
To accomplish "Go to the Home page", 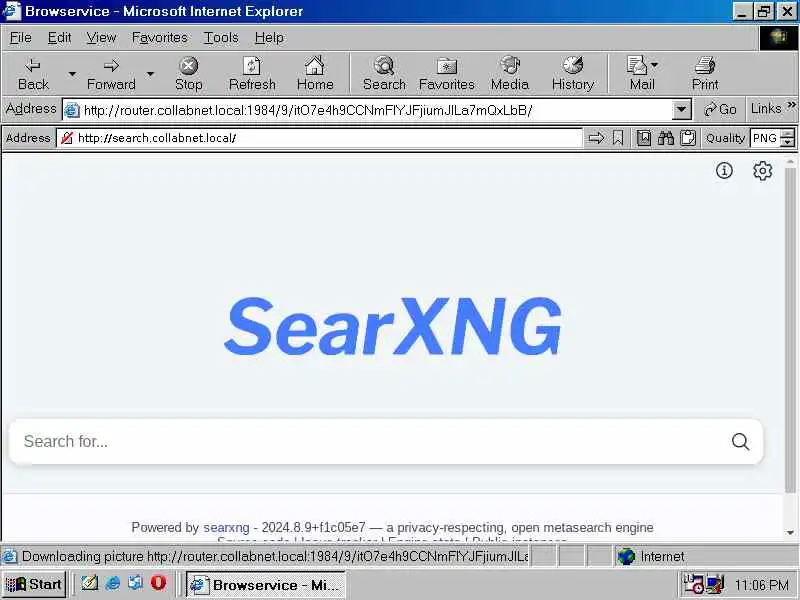I will 315,74.
